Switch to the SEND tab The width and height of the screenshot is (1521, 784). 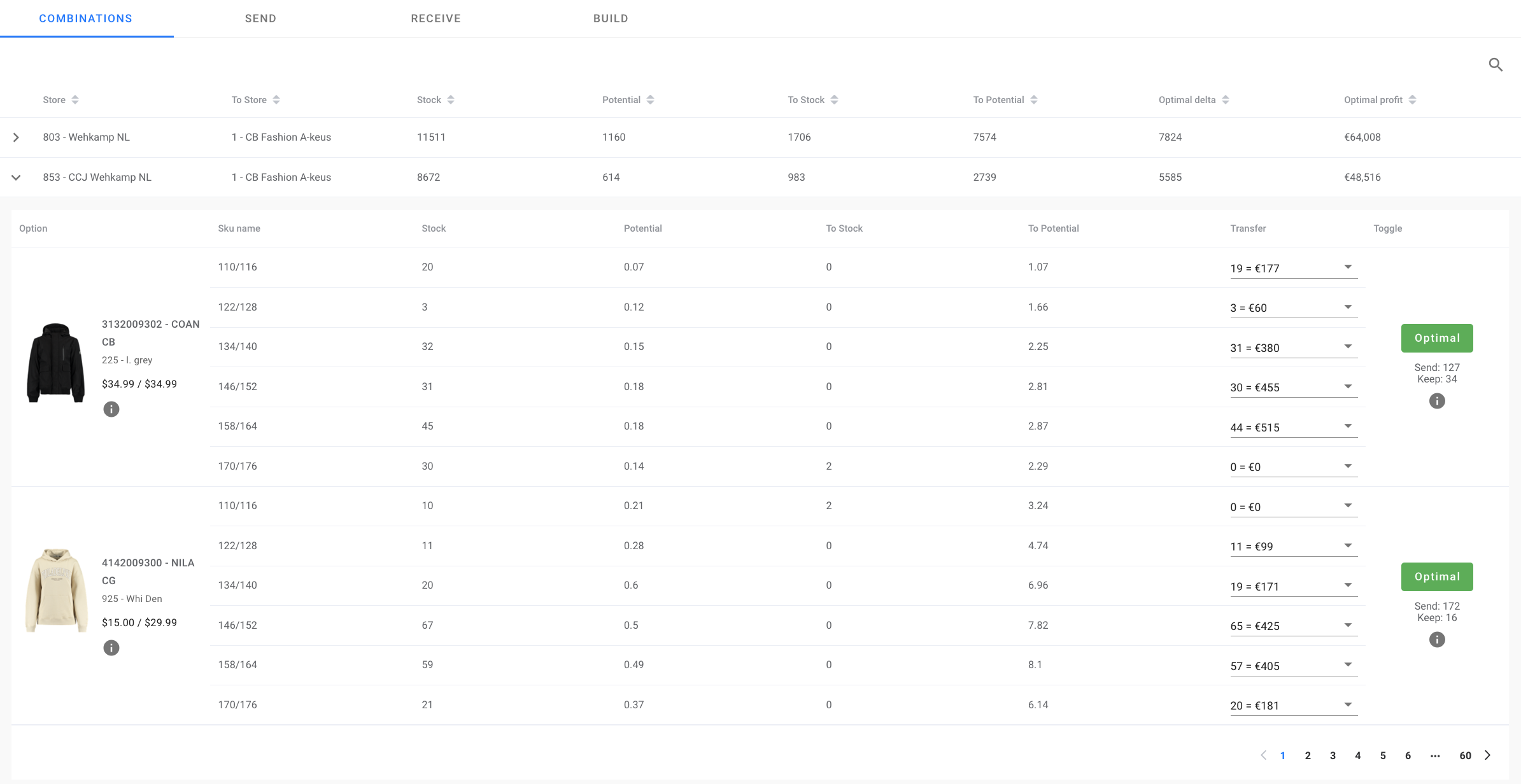tap(260, 18)
